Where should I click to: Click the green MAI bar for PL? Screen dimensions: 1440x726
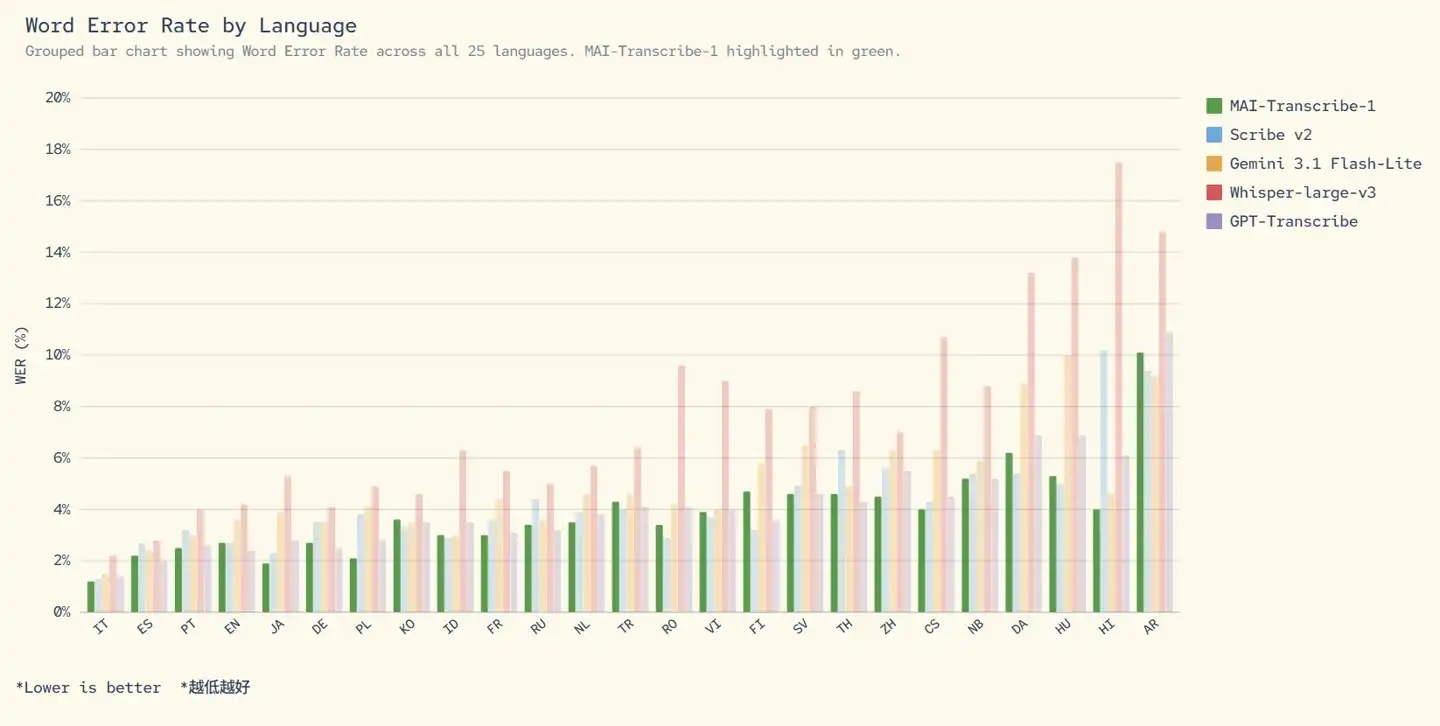coord(354,585)
